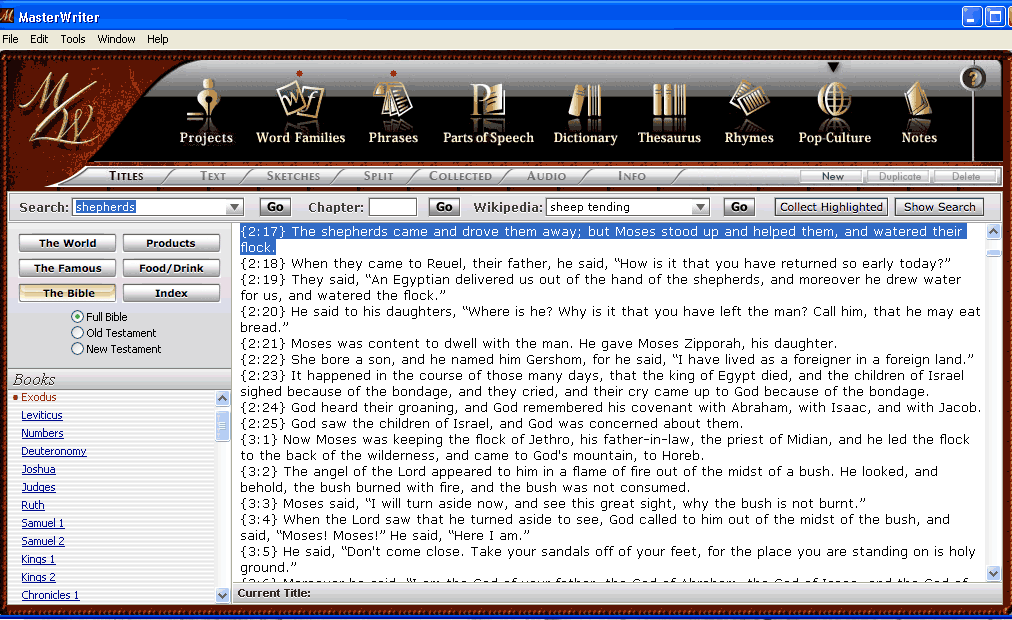Click the question mark help icon
Screen dimensions: 1012x620
[973, 79]
